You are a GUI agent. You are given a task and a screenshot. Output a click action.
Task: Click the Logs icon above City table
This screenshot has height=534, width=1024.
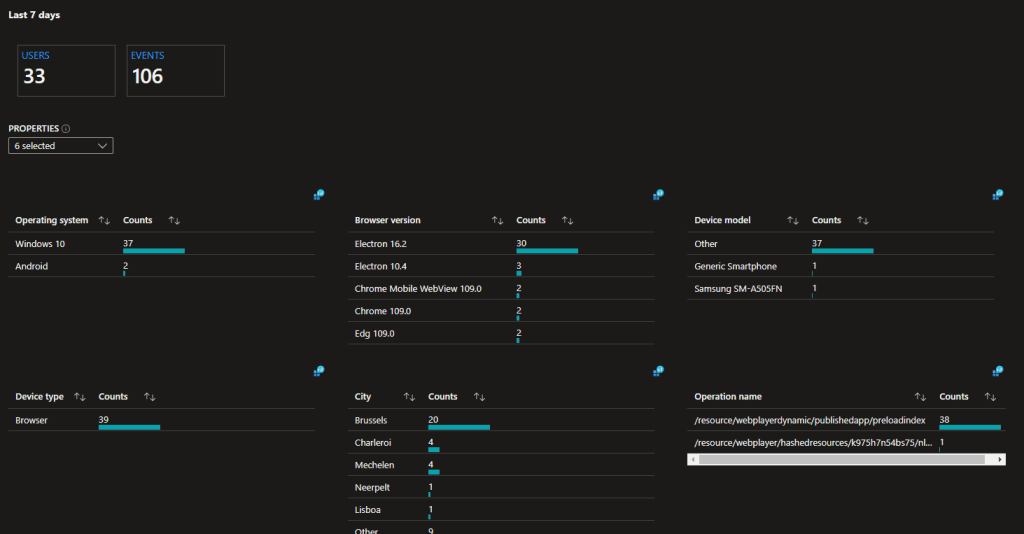(658, 371)
